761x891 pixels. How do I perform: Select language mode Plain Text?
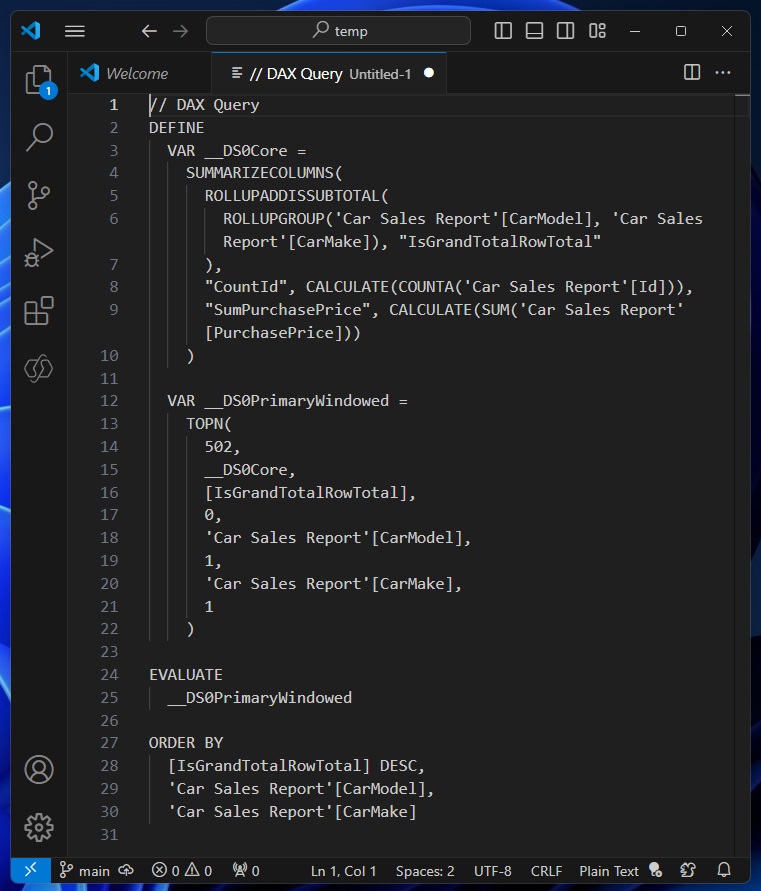tap(609, 871)
